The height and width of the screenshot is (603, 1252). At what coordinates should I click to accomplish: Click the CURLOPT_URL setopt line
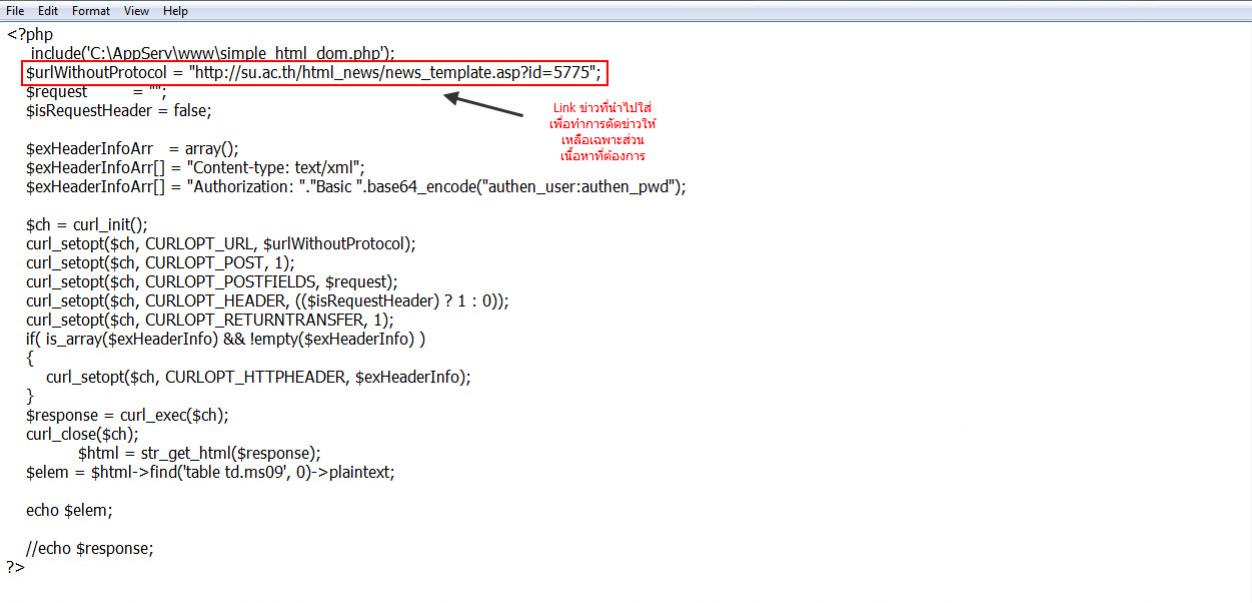coord(221,244)
